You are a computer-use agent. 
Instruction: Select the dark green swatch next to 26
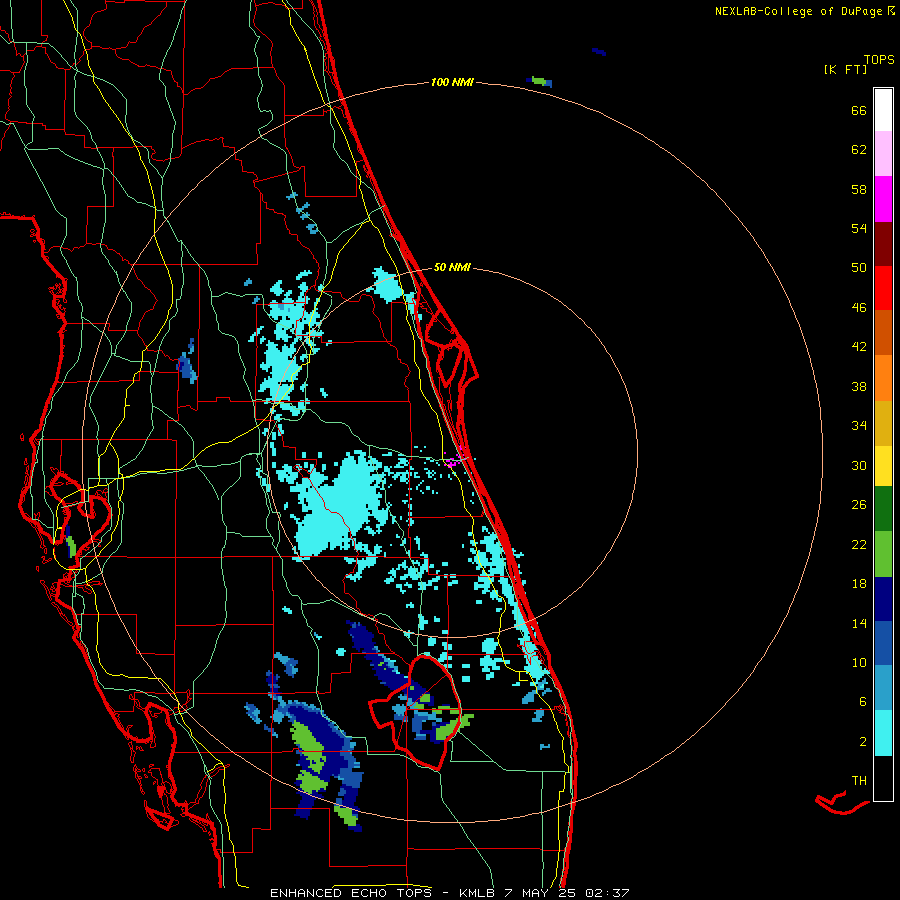(883, 509)
